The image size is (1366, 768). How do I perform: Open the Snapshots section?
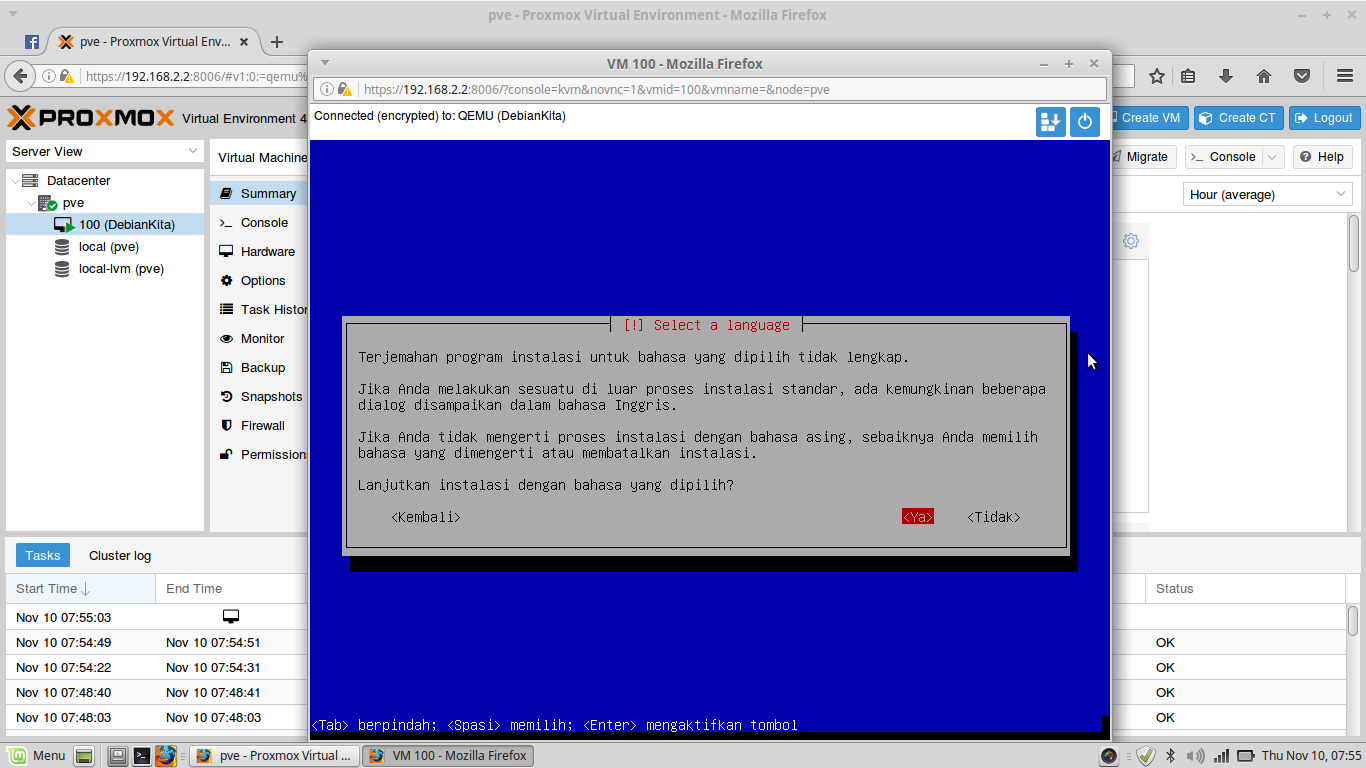pyautogui.click(x=259, y=397)
